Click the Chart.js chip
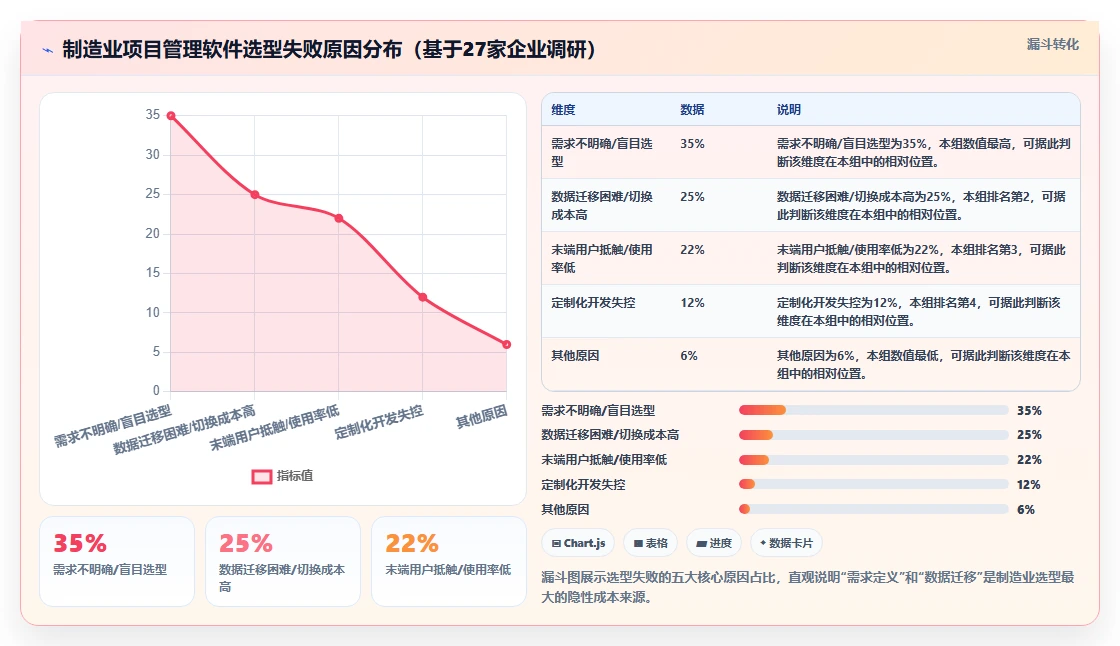The height and width of the screenshot is (646, 1120). click(x=578, y=543)
